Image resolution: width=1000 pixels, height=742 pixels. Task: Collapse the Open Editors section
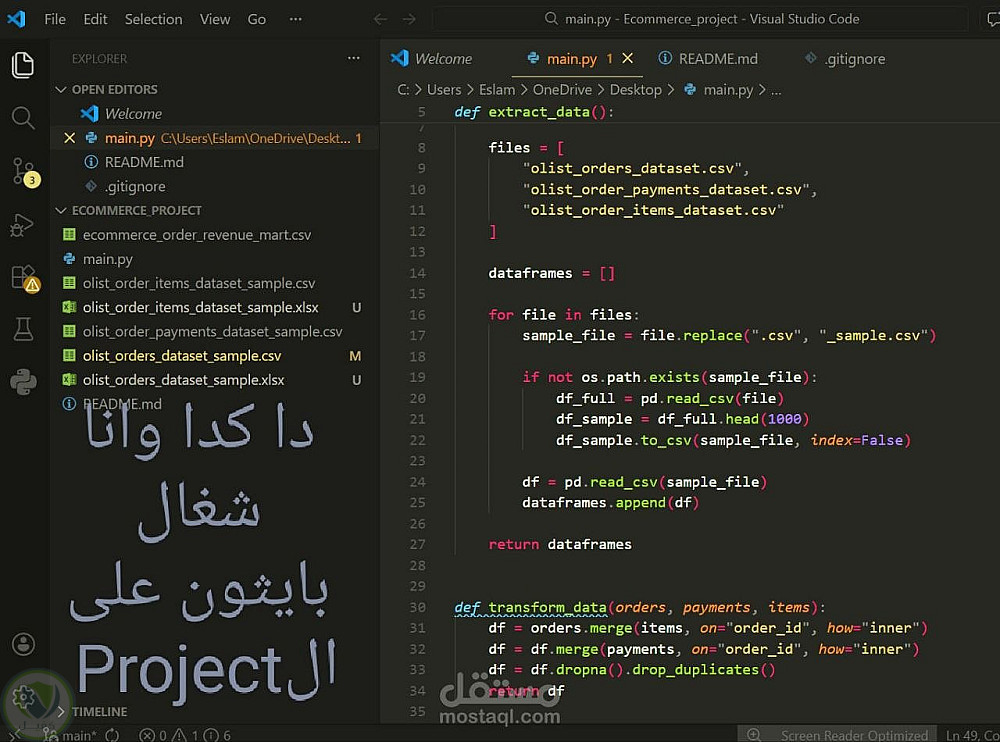(x=115, y=89)
